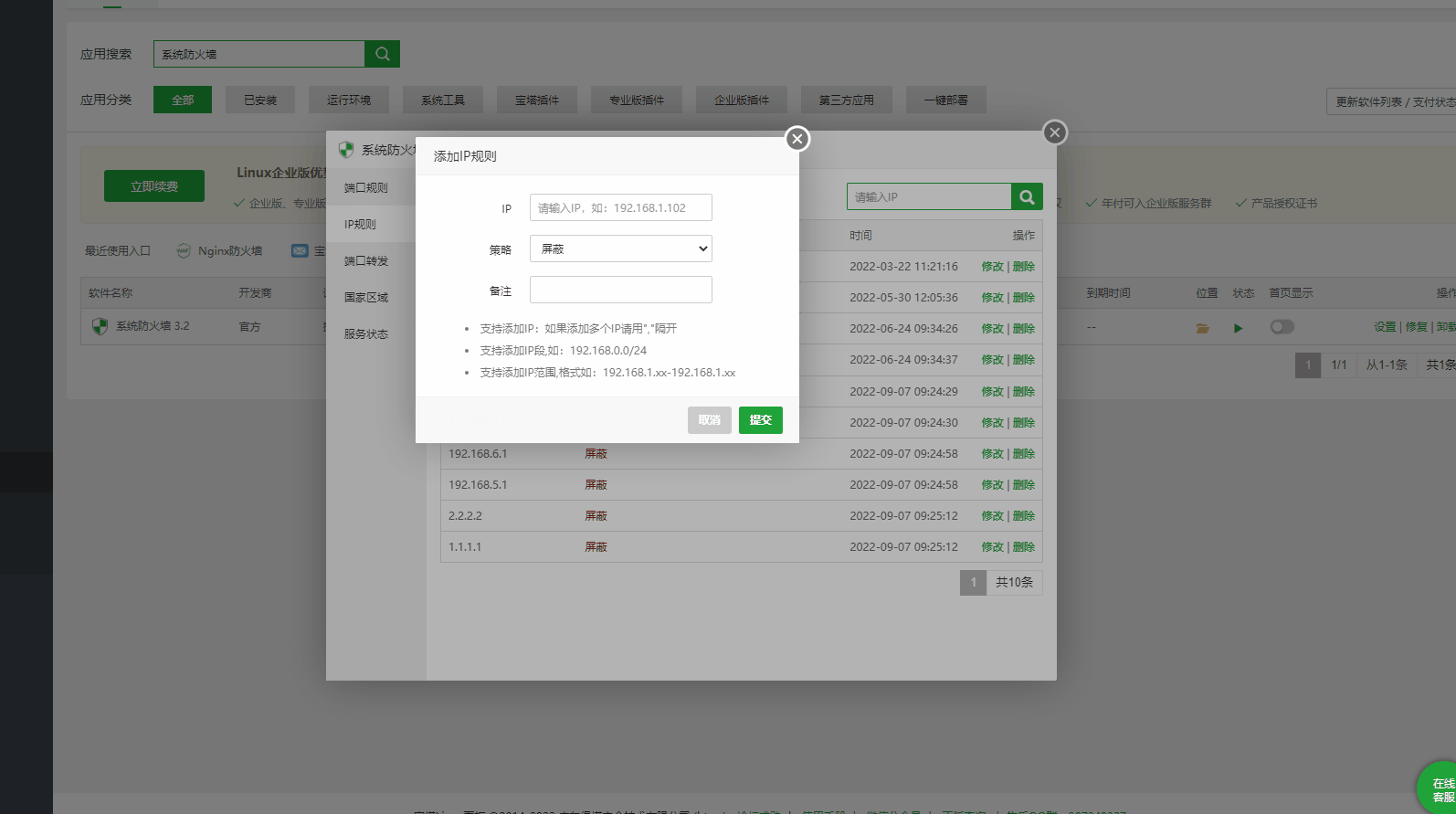The height and width of the screenshot is (814, 1456).
Task: Open 服务状态 in firewall sidebar
Action: [366, 333]
